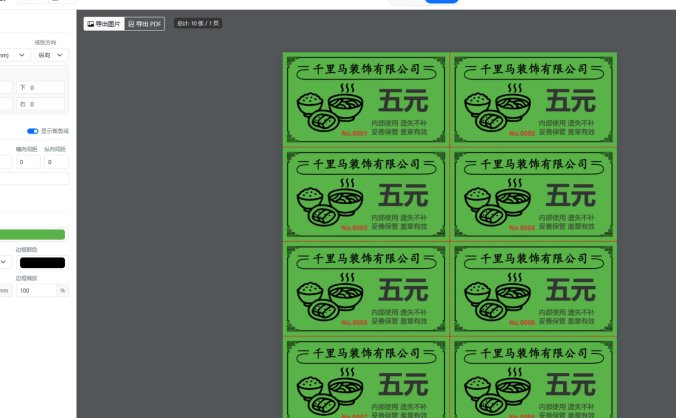Open the 纵向 paper orientation dropdown

[x=51, y=55]
